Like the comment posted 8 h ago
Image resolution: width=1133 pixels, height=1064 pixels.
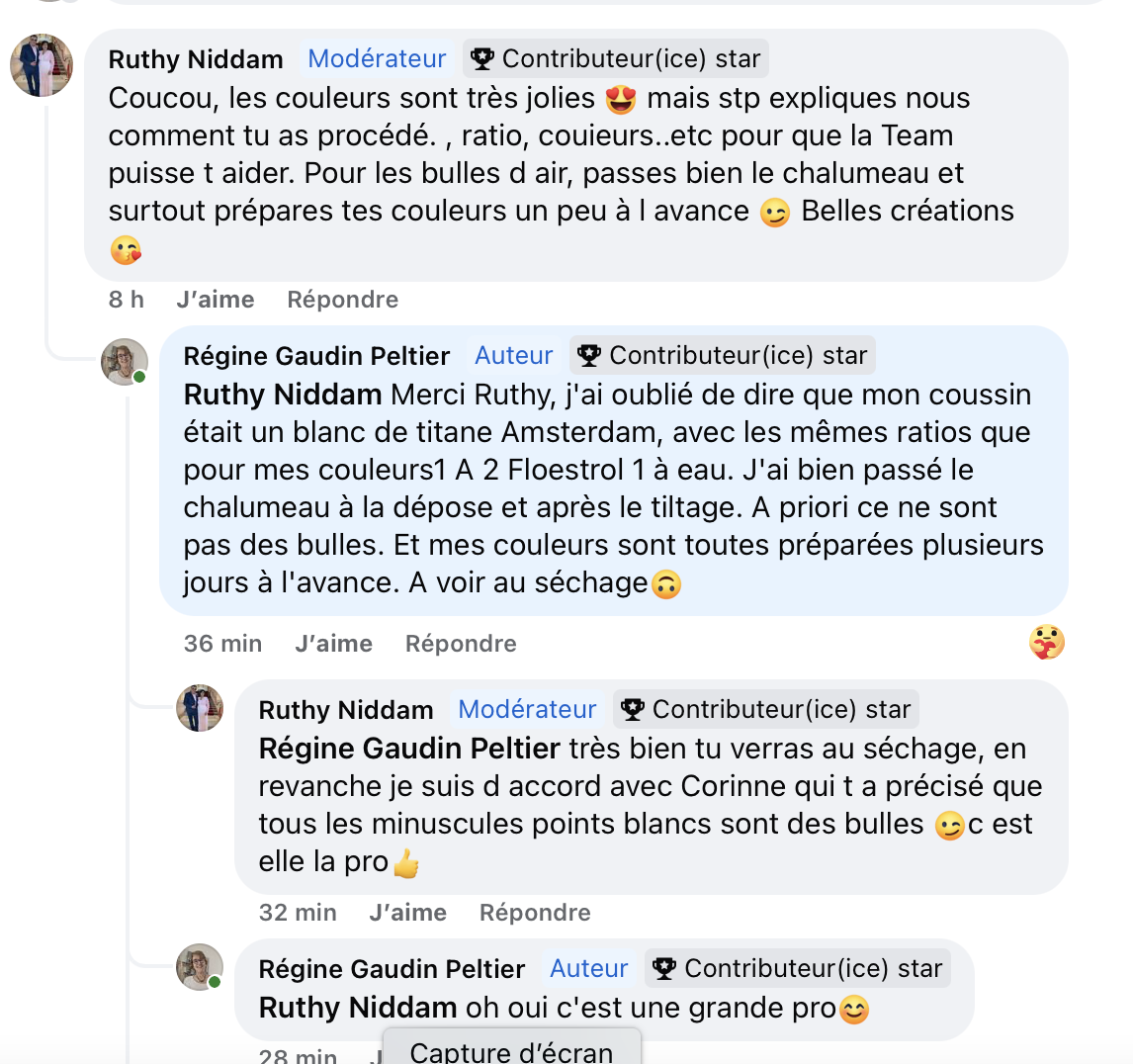pos(216,300)
